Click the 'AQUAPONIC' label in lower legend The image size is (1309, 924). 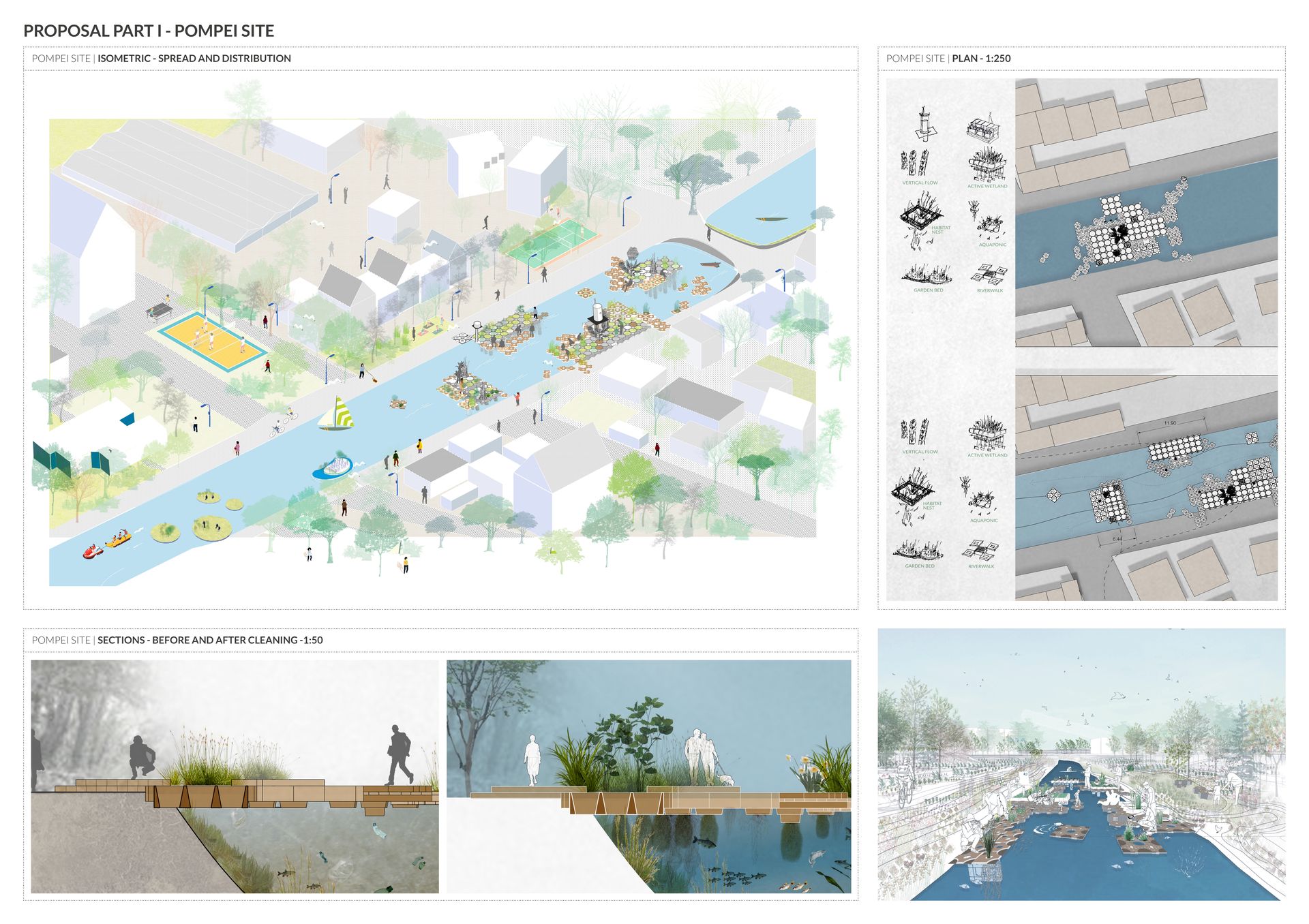(984, 521)
